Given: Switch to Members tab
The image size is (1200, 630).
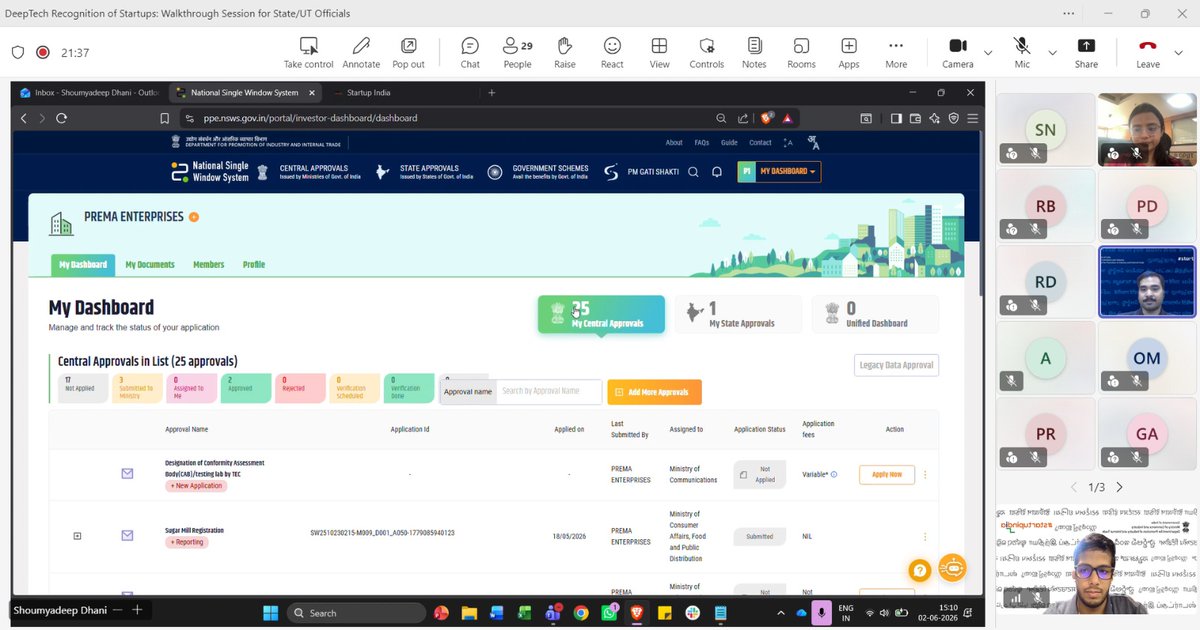Looking at the screenshot, I should [x=209, y=265].
